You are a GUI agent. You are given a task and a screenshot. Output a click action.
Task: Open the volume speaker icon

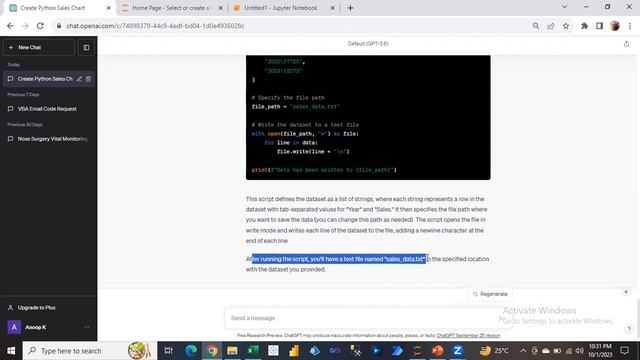(580, 351)
